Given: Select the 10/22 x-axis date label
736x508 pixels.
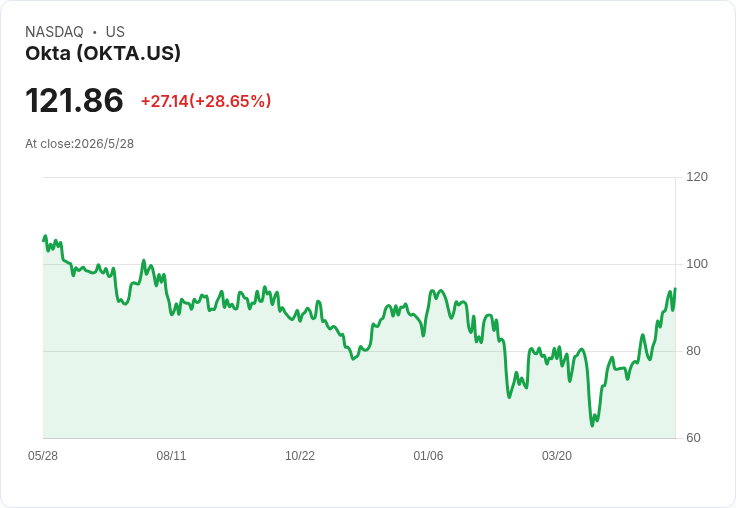Looking at the screenshot, I should pyautogui.click(x=300, y=456).
